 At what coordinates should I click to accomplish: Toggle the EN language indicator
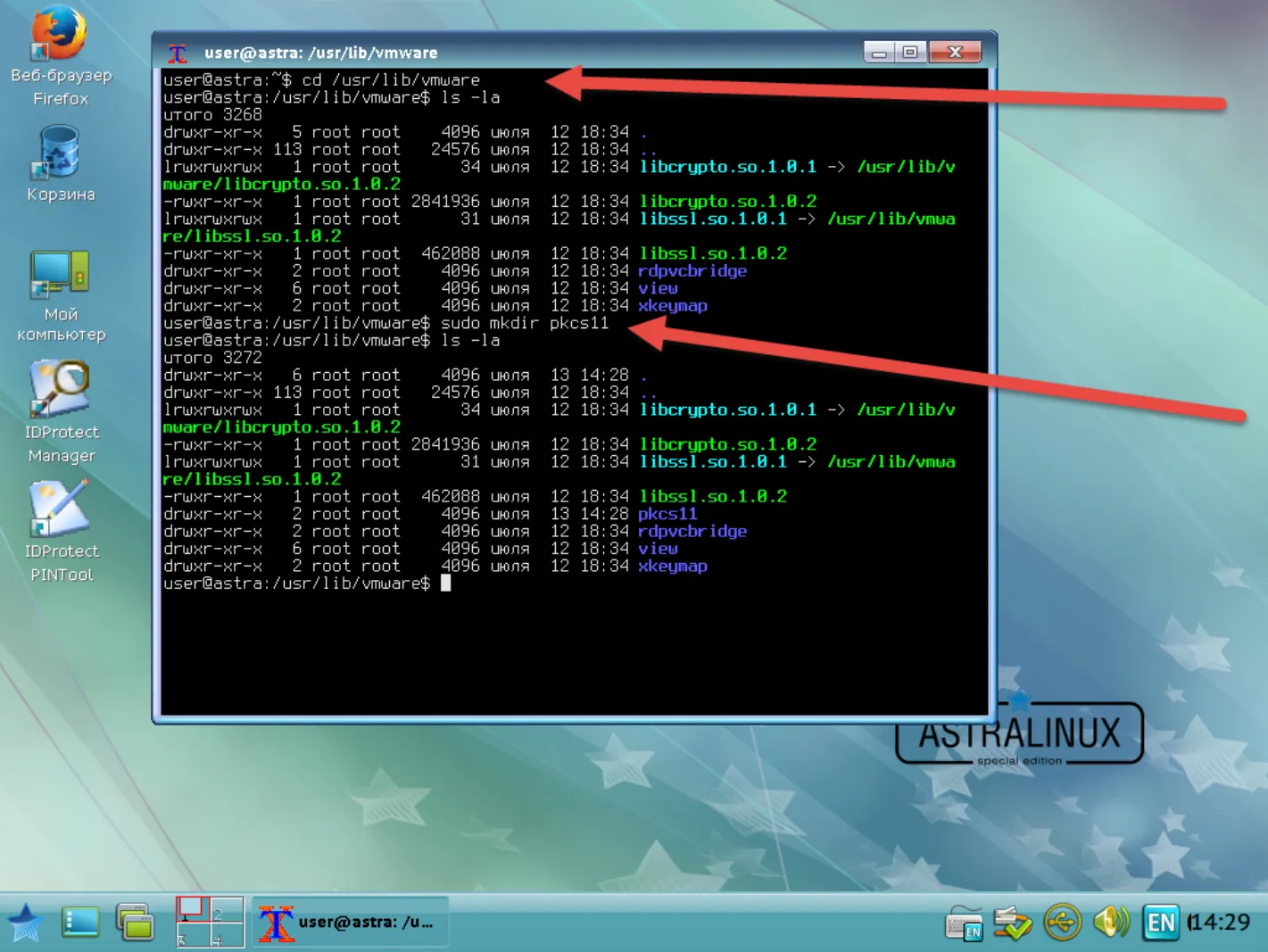(1161, 923)
